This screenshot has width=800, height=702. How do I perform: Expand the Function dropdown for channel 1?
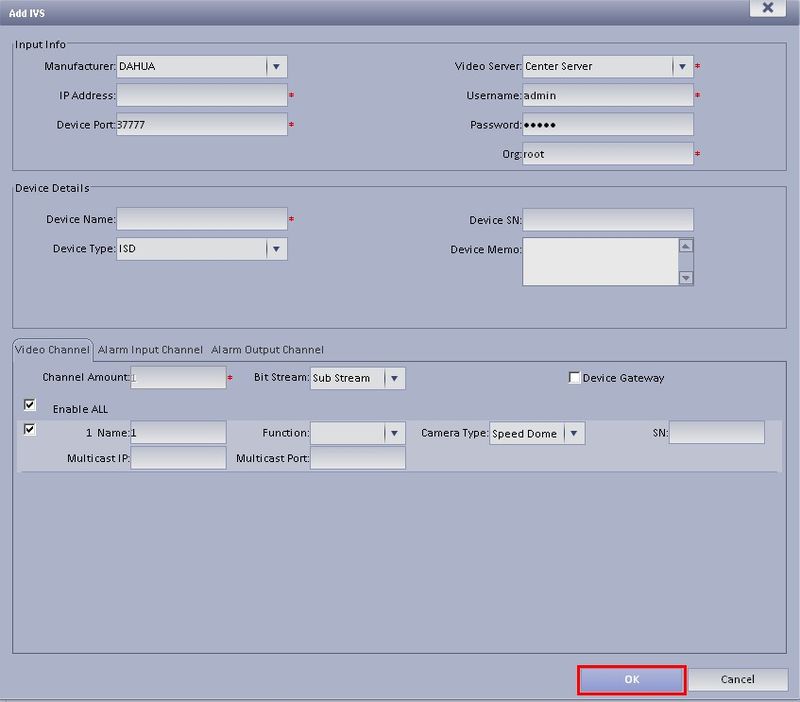(358, 433)
